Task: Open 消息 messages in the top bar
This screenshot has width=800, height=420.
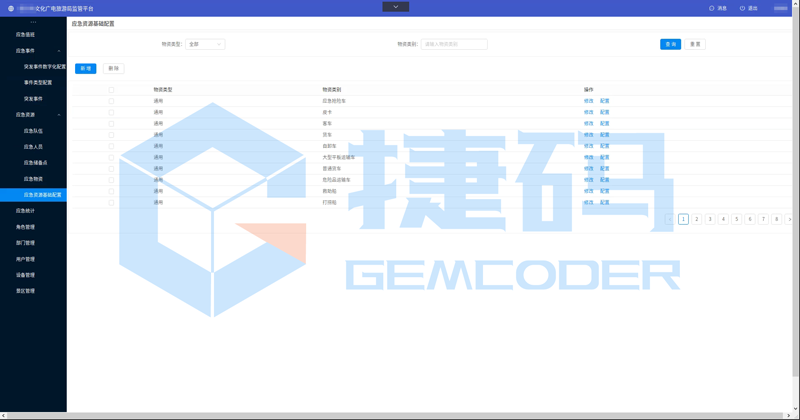Action: tap(718, 8)
